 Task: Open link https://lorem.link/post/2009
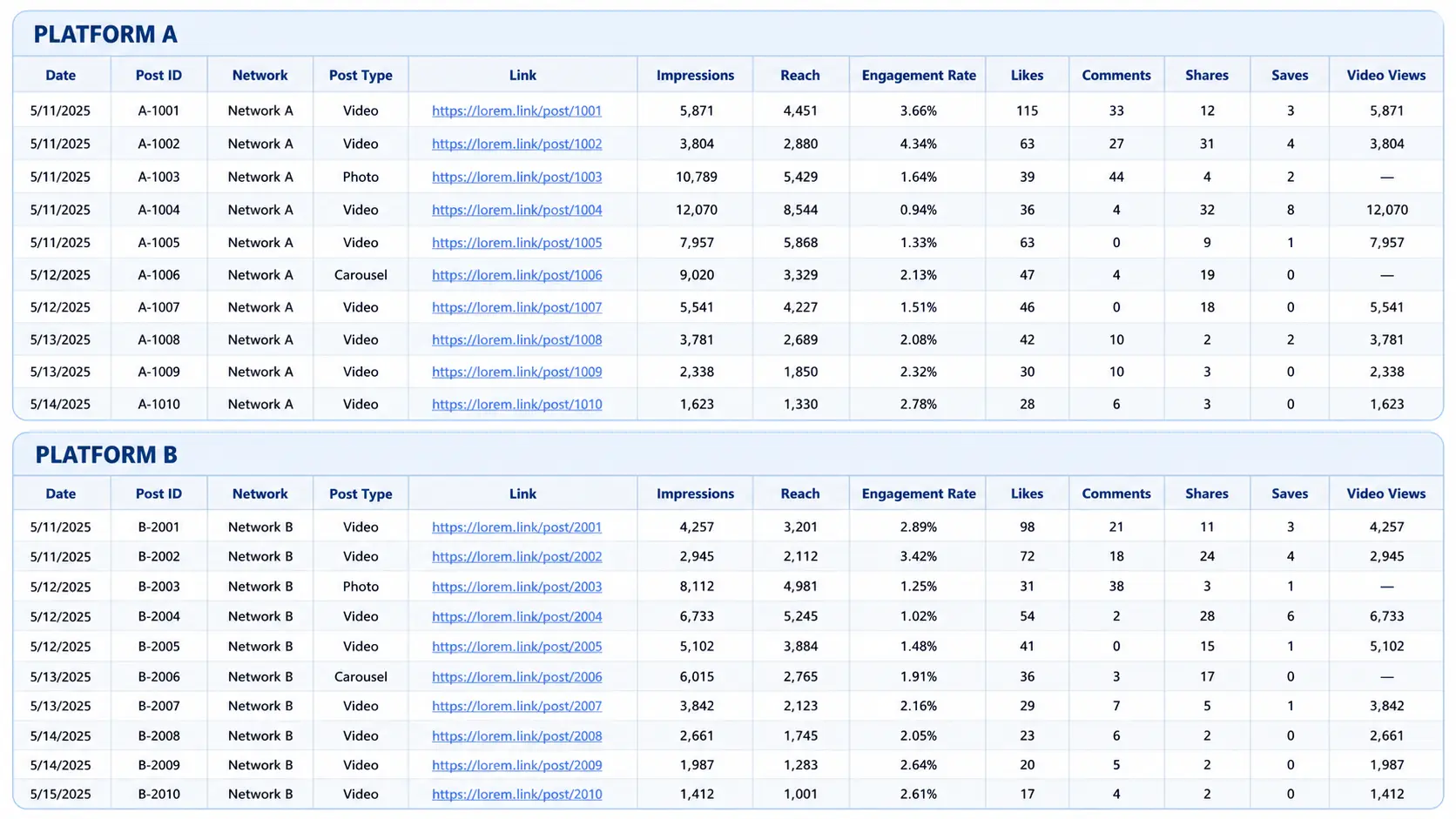click(x=516, y=766)
